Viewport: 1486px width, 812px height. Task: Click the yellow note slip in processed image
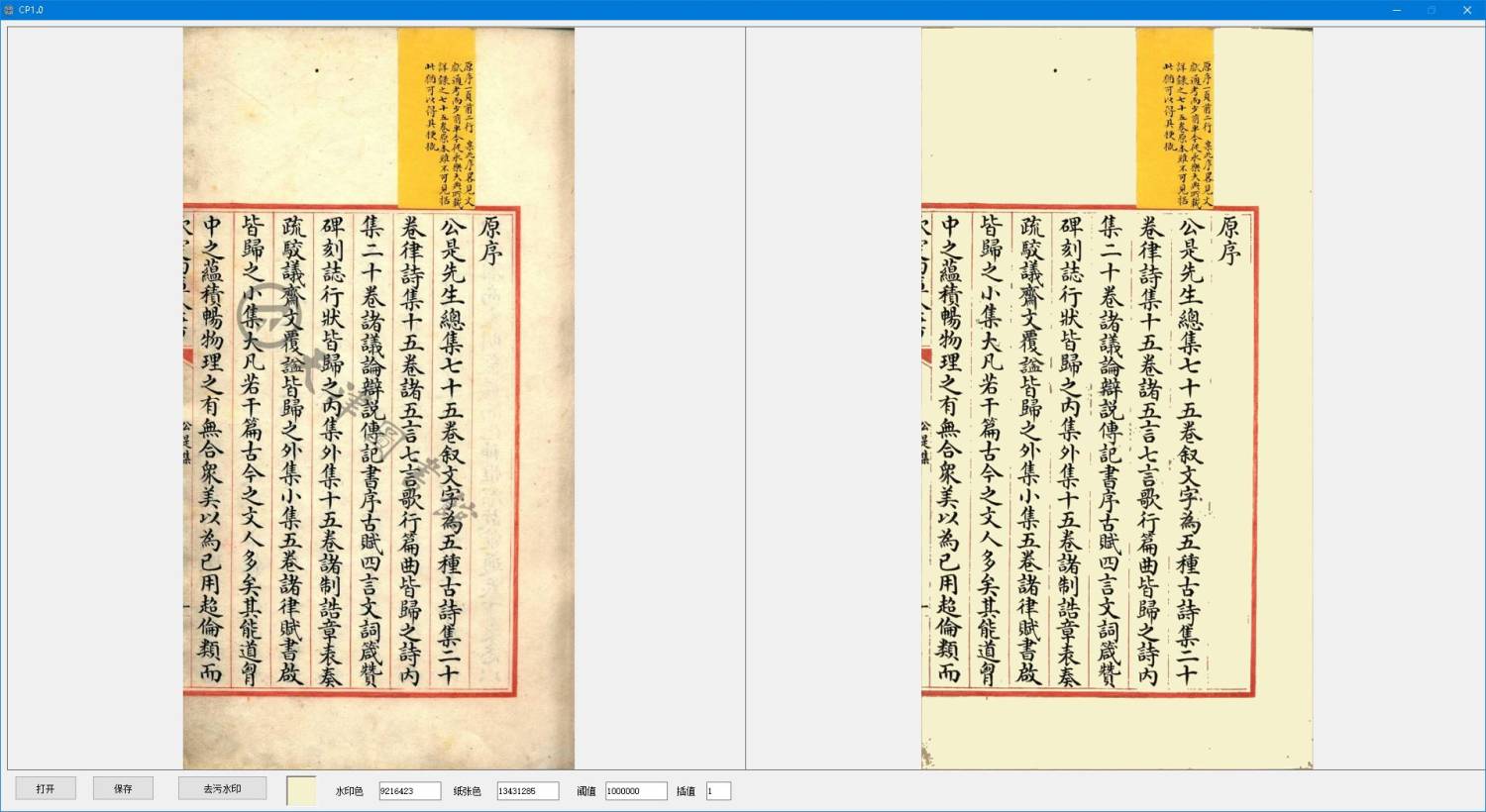click(1174, 119)
